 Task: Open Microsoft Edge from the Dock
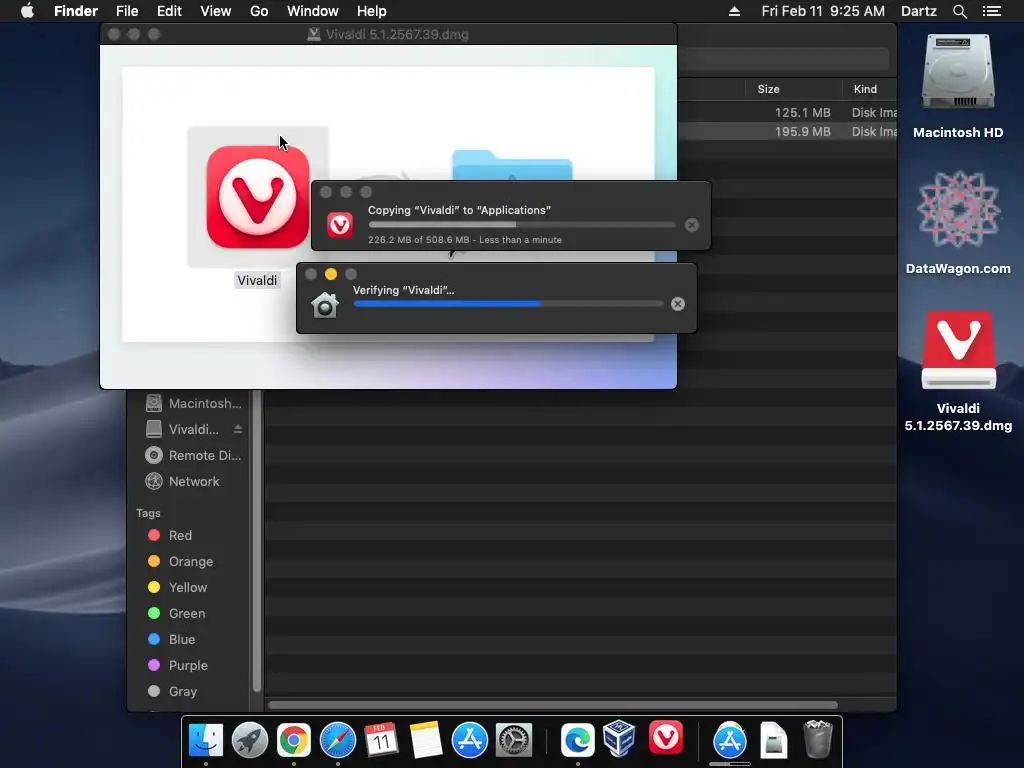click(577, 741)
